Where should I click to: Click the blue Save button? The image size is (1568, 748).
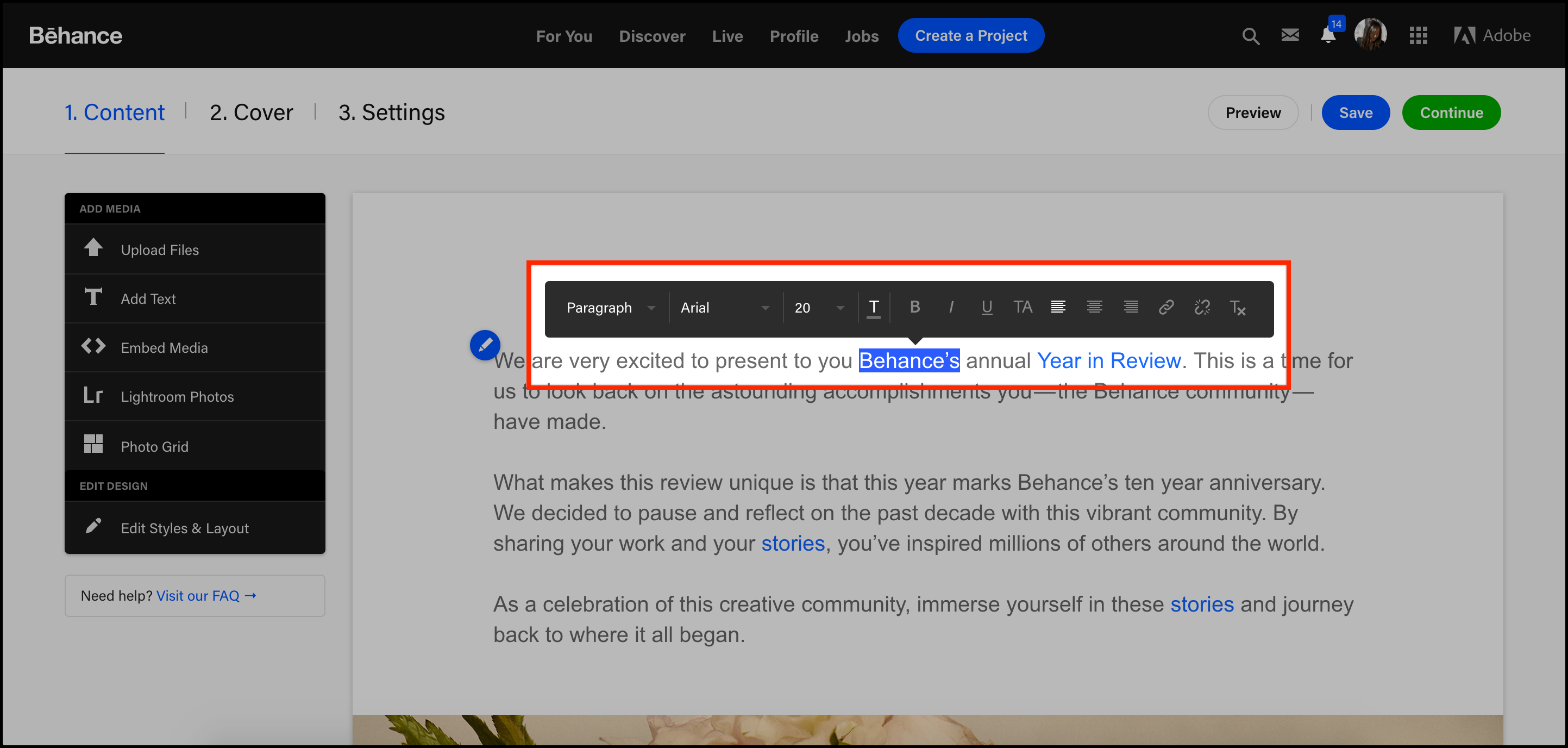(x=1356, y=113)
